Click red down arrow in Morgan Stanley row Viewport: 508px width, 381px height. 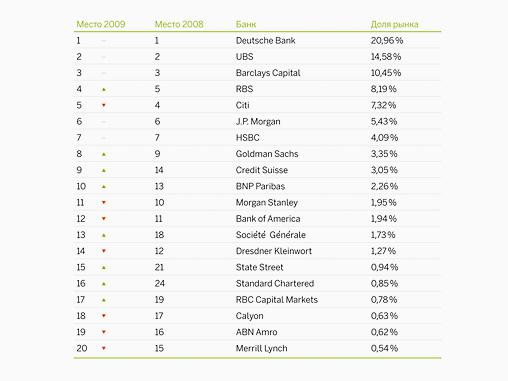click(104, 202)
